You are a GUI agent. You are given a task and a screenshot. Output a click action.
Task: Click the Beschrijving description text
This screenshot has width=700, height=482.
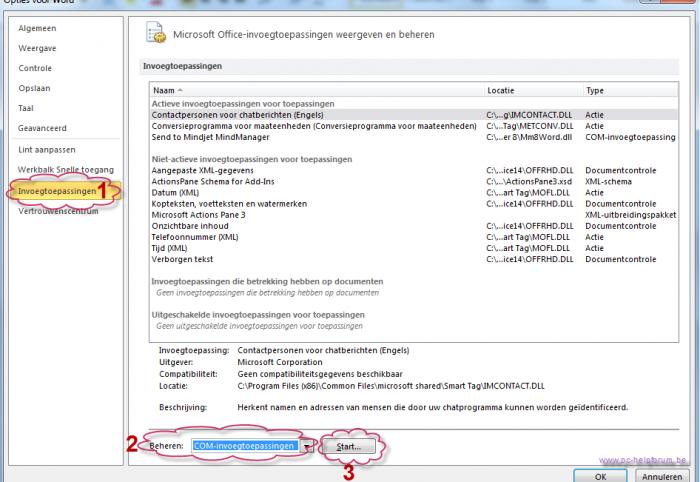coord(433,407)
